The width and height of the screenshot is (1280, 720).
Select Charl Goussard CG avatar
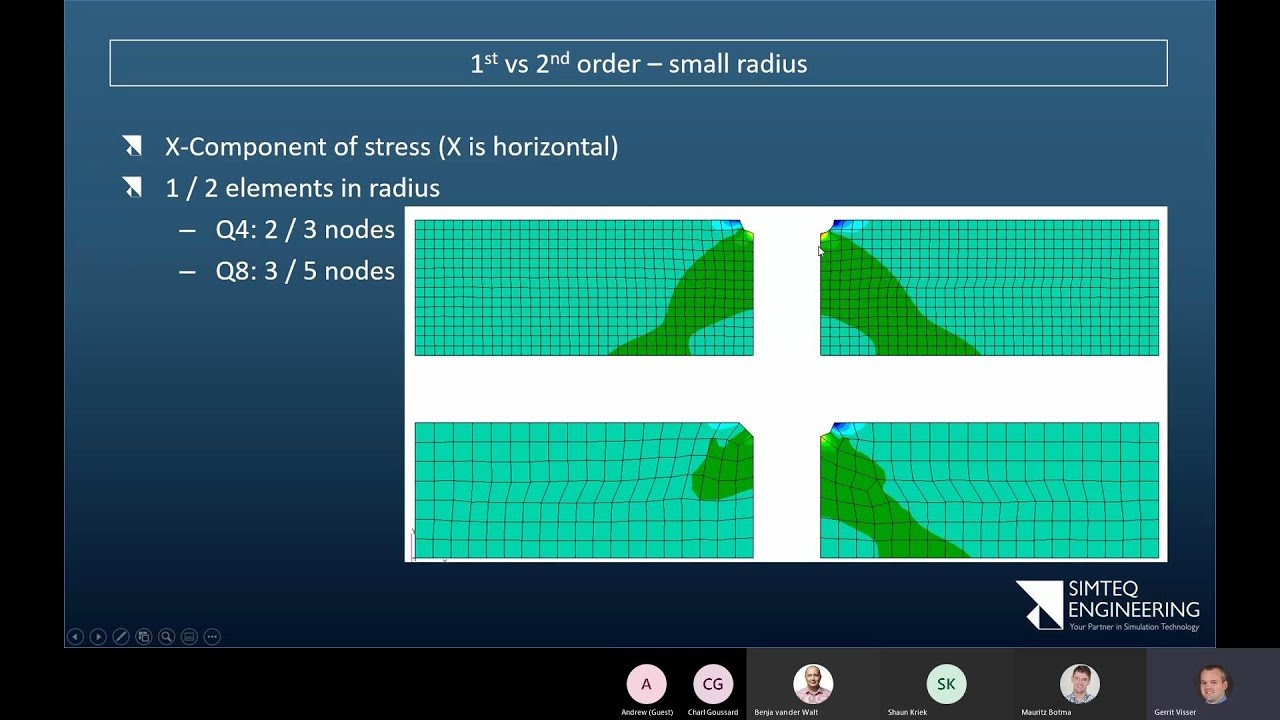[713, 684]
